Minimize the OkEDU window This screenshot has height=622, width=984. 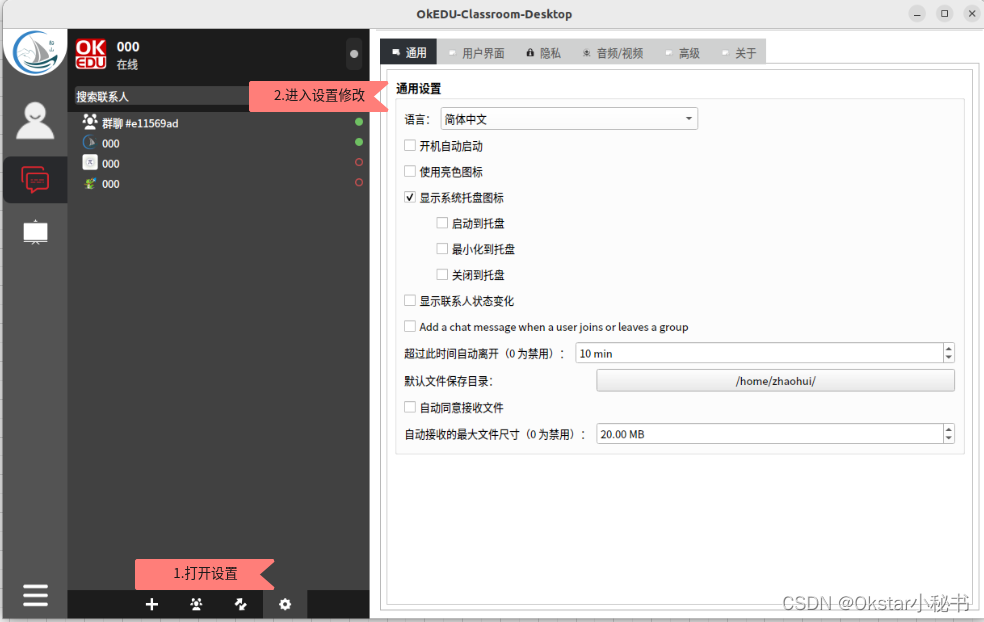(x=917, y=13)
